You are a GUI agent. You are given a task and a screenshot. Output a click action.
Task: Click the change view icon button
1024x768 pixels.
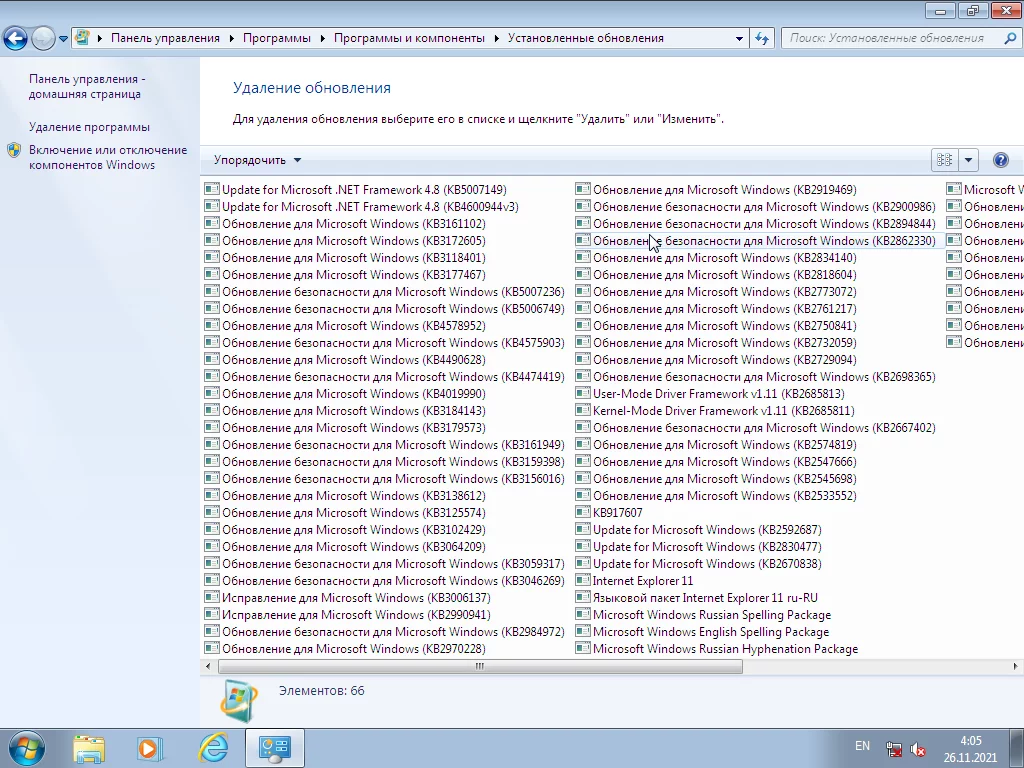(944, 160)
